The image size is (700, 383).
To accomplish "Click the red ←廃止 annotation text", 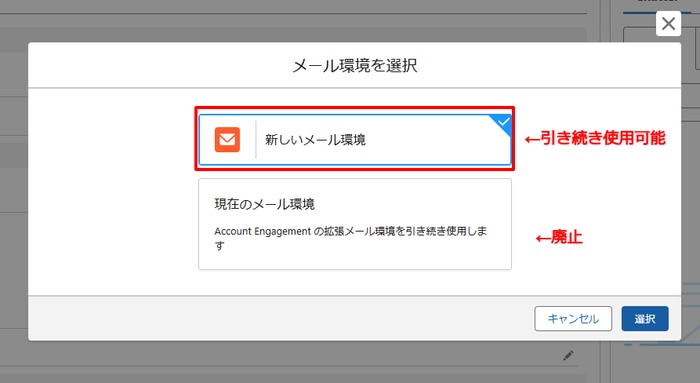I will [x=559, y=237].
